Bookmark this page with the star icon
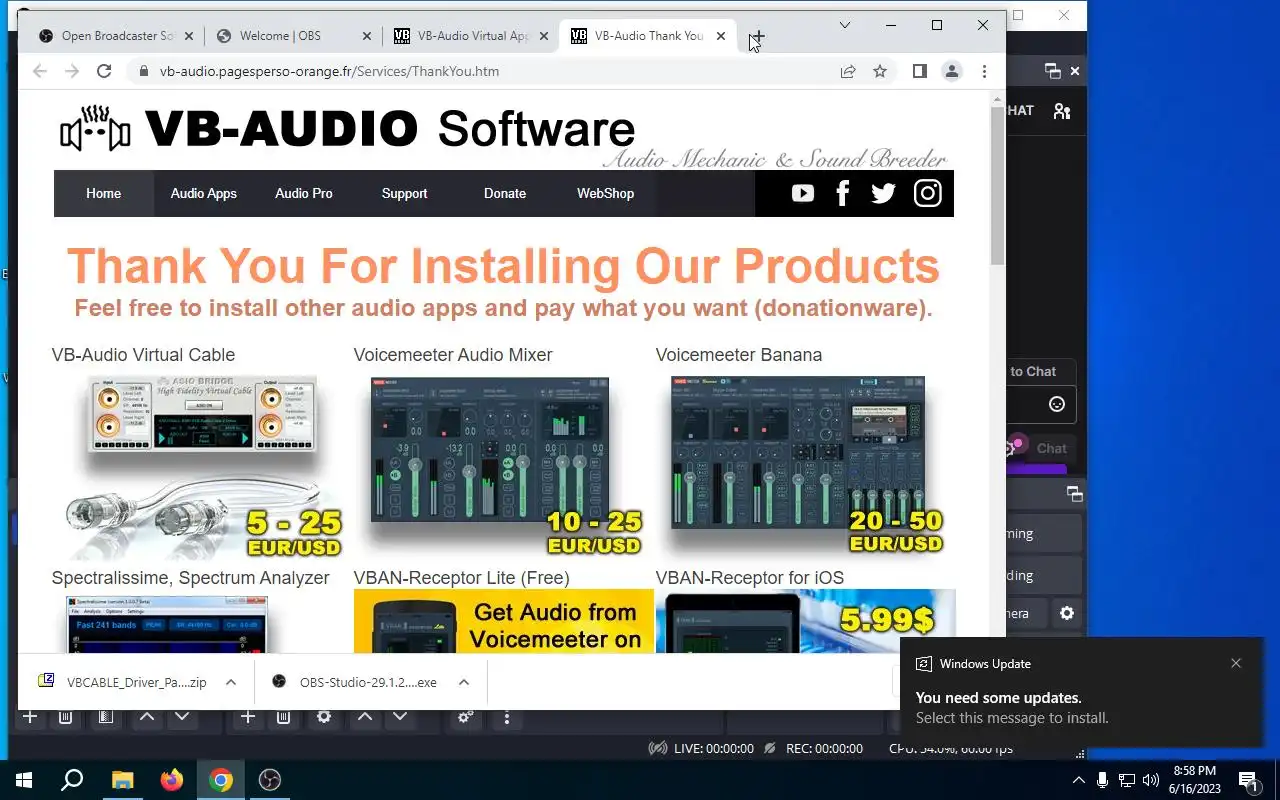This screenshot has width=1280, height=800. (x=880, y=71)
